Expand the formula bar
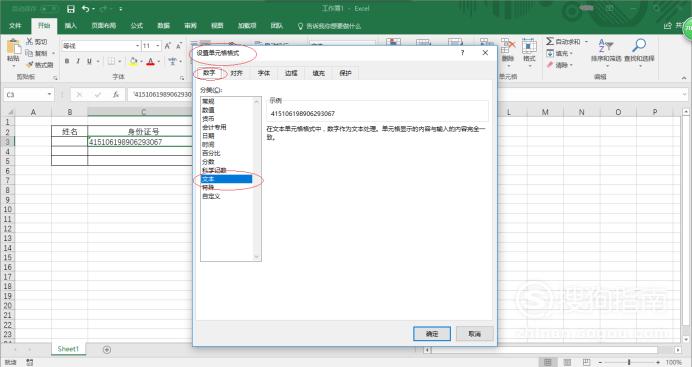This screenshot has width=692, height=367. (684, 94)
